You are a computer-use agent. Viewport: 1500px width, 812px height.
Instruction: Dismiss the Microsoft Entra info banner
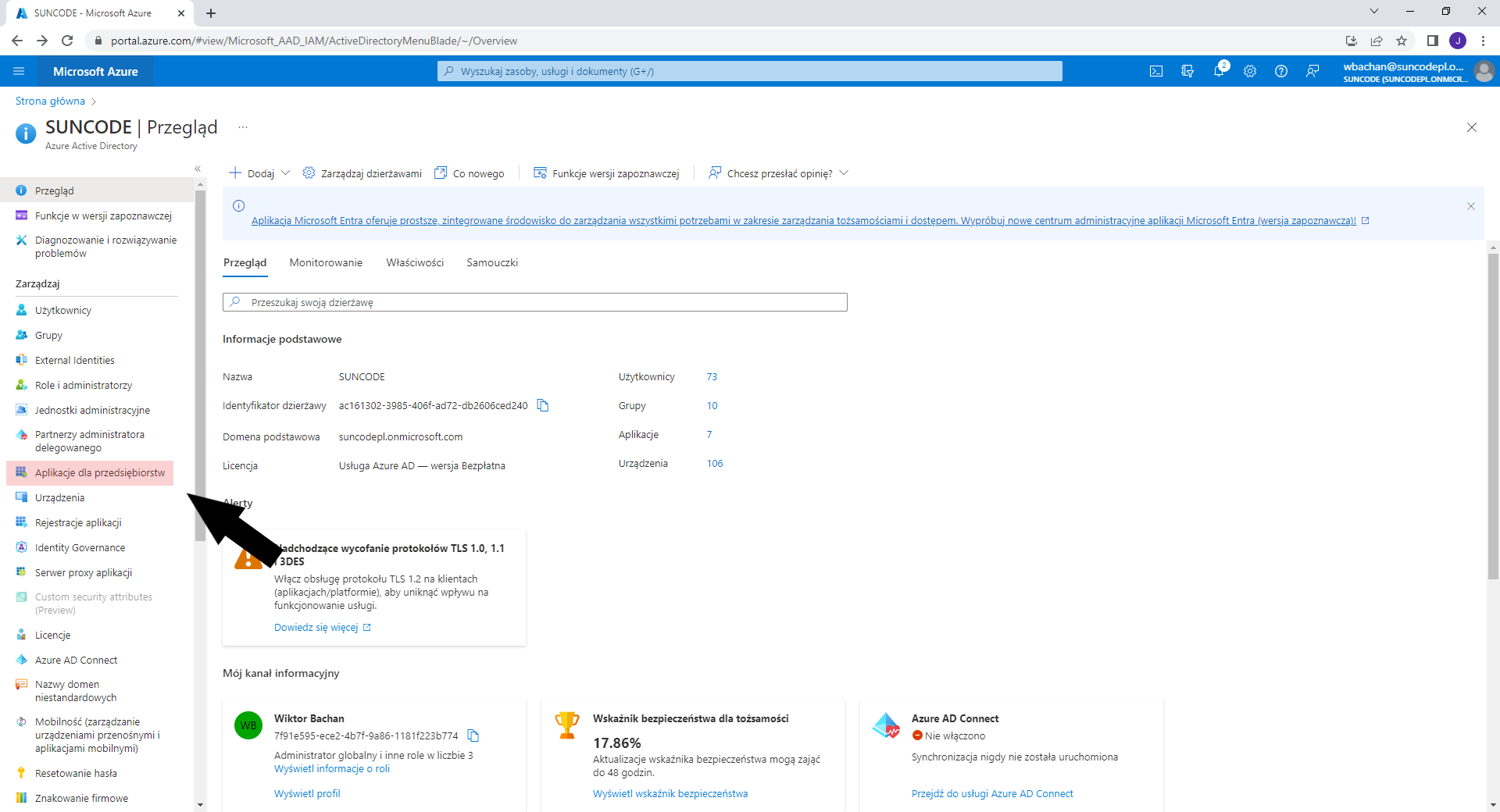1471,206
